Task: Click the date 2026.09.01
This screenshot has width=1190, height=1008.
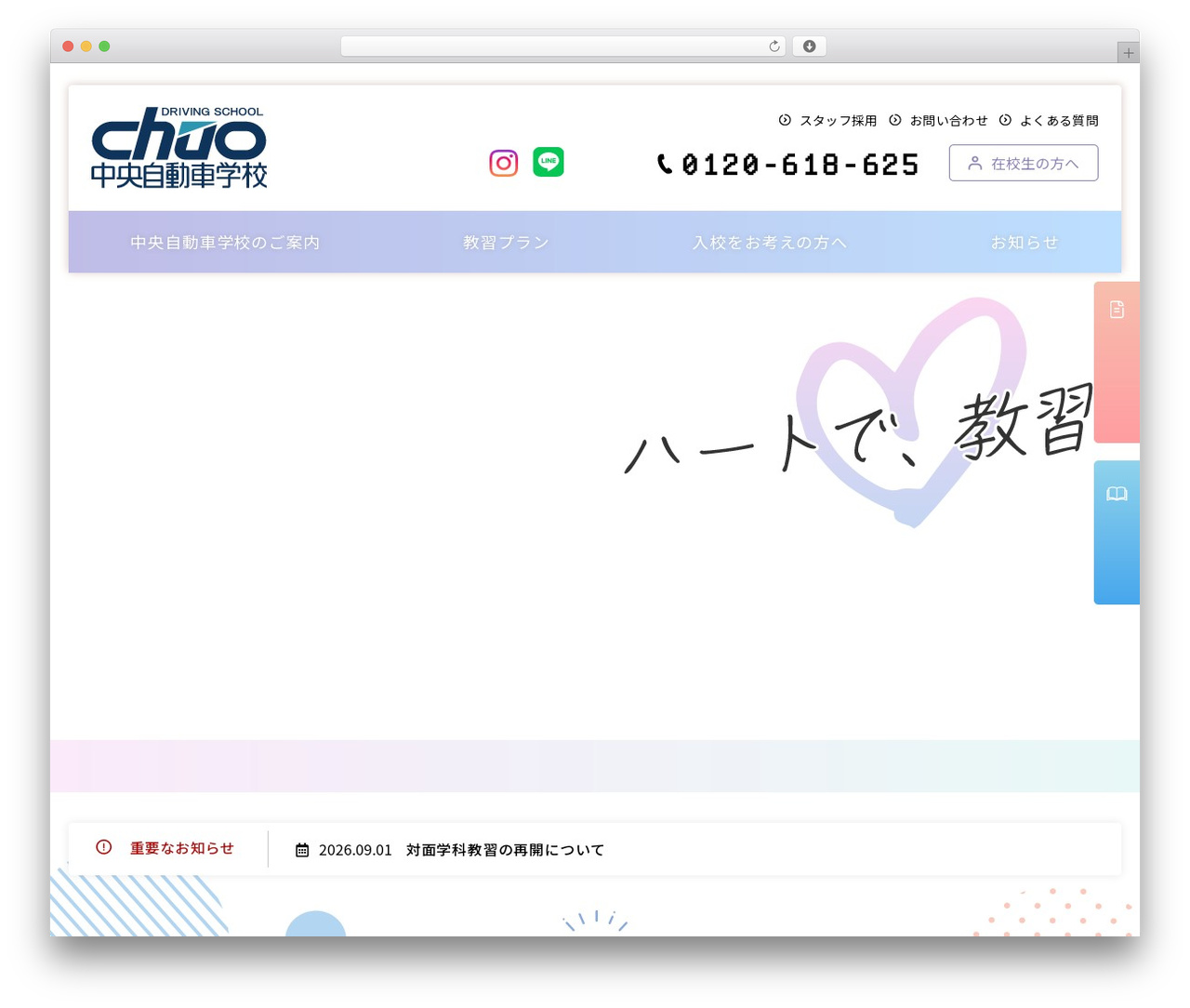Action: point(355,850)
